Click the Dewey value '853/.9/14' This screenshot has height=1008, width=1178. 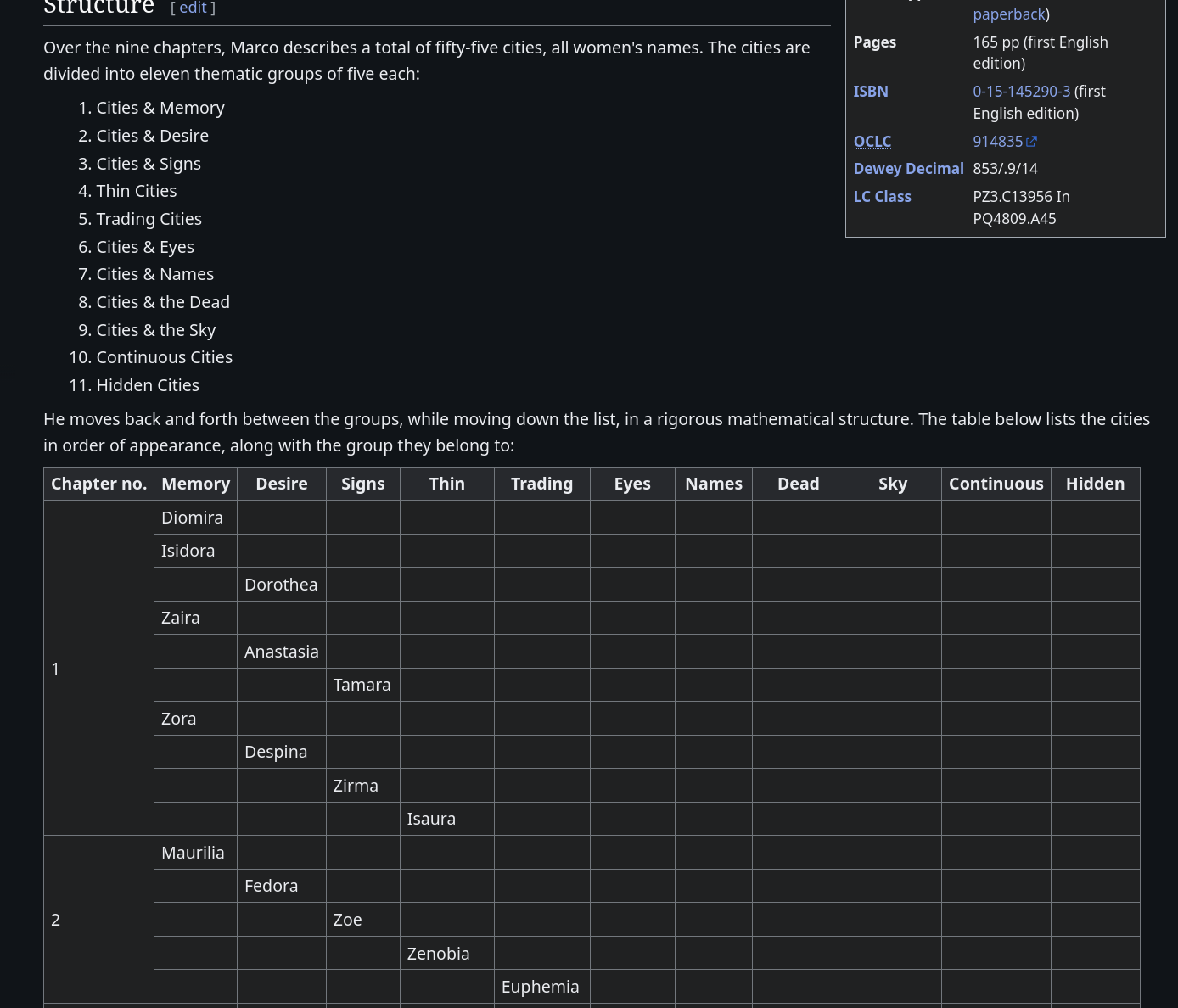(1005, 168)
